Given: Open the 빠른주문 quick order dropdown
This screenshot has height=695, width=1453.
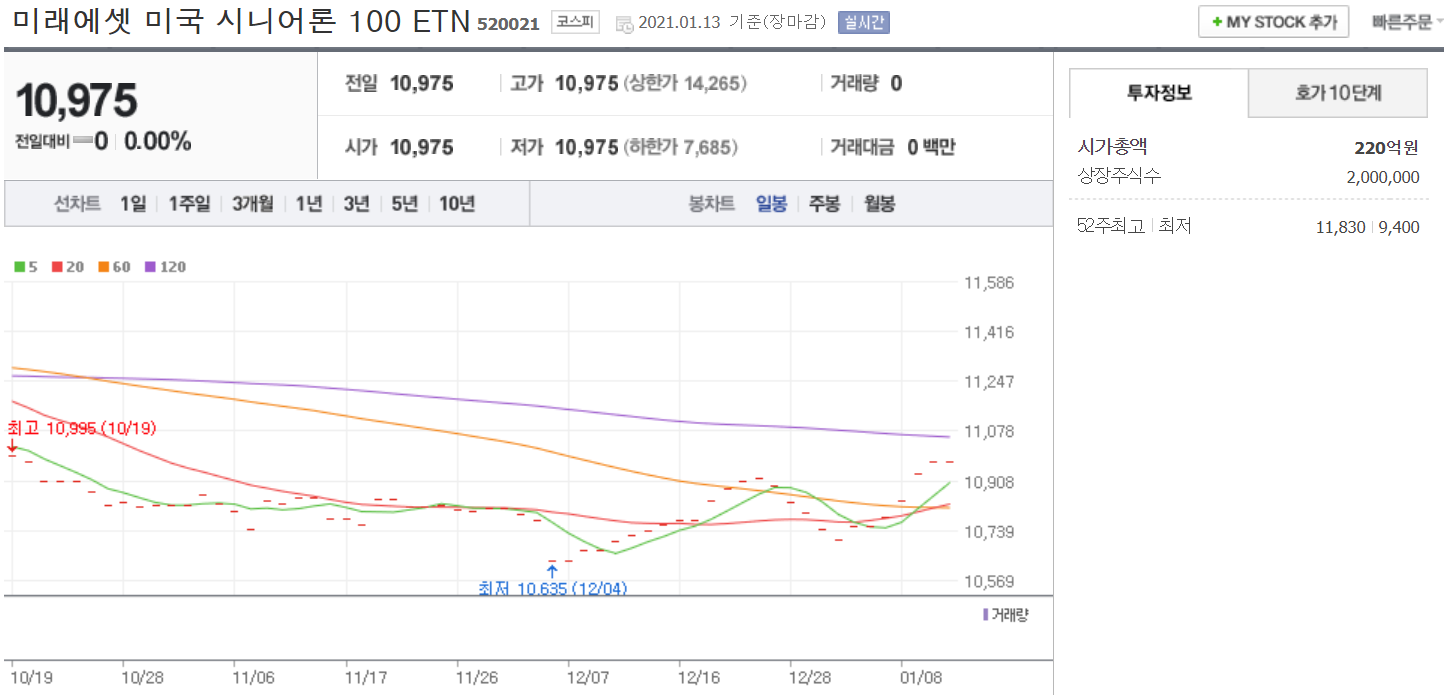Looking at the screenshot, I should coord(1408,22).
